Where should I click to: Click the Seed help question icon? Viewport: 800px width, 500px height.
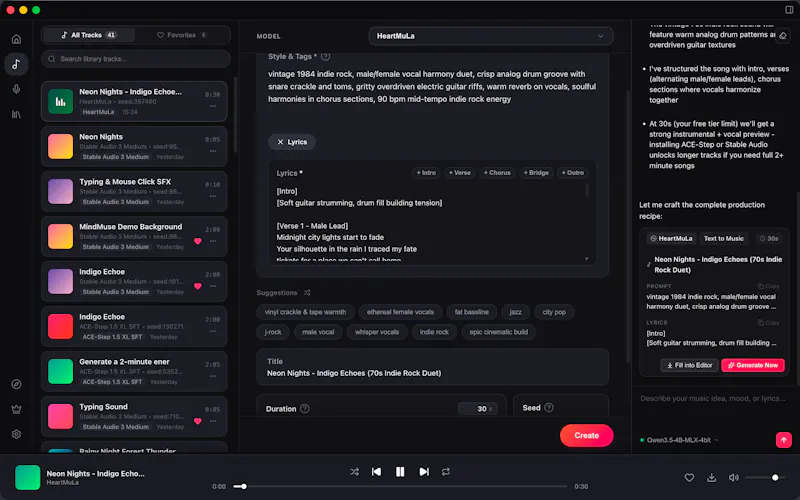click(x=549, y=408)
